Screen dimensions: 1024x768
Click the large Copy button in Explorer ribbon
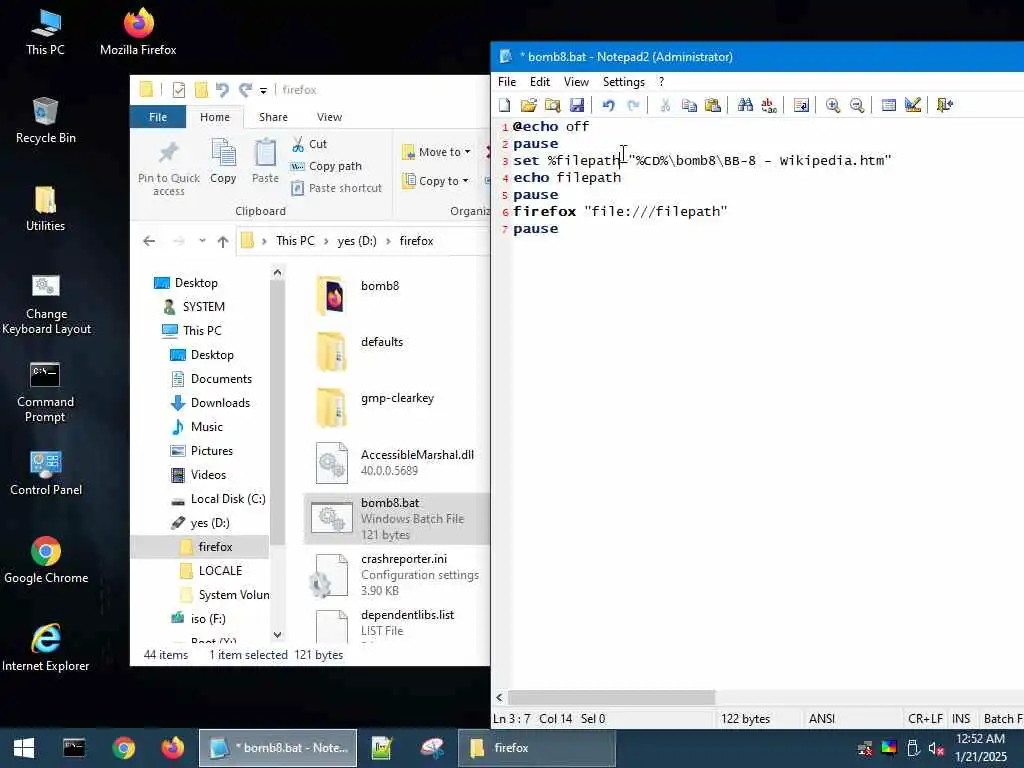pos(223,161)
